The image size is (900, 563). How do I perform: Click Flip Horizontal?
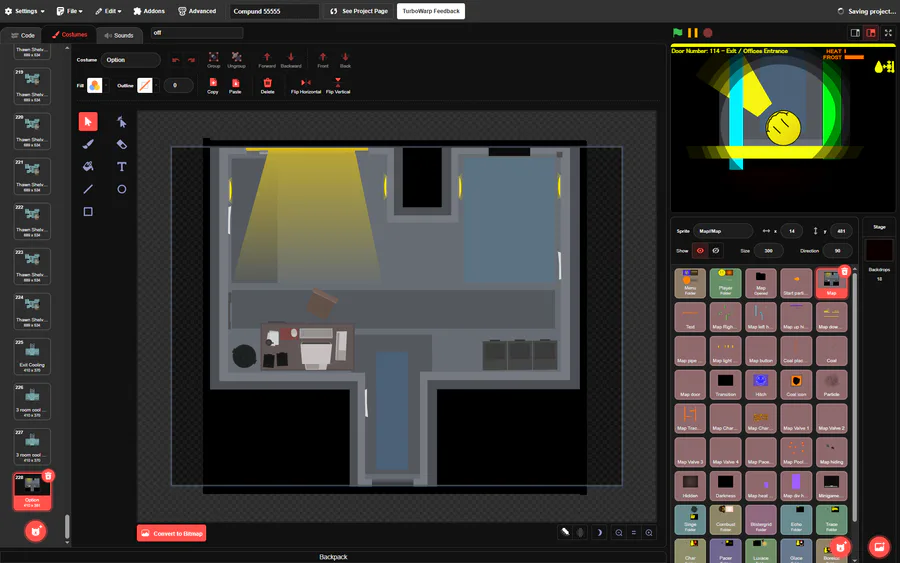[306, 86]
